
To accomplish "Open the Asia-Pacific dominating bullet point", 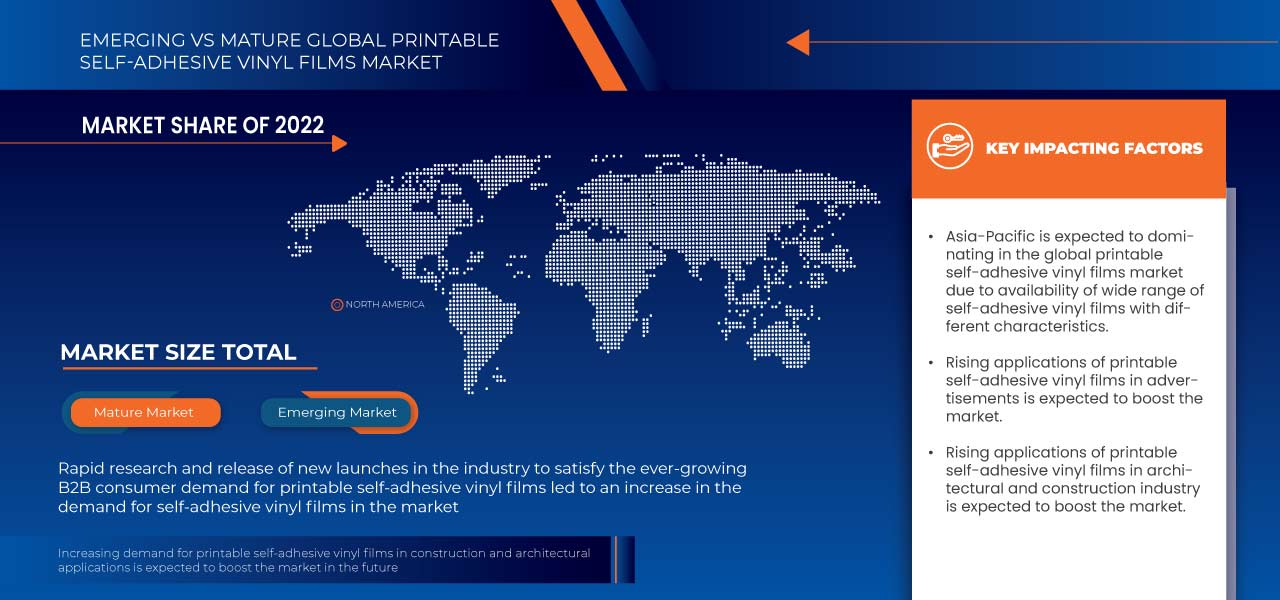I will pos(1074,281).
